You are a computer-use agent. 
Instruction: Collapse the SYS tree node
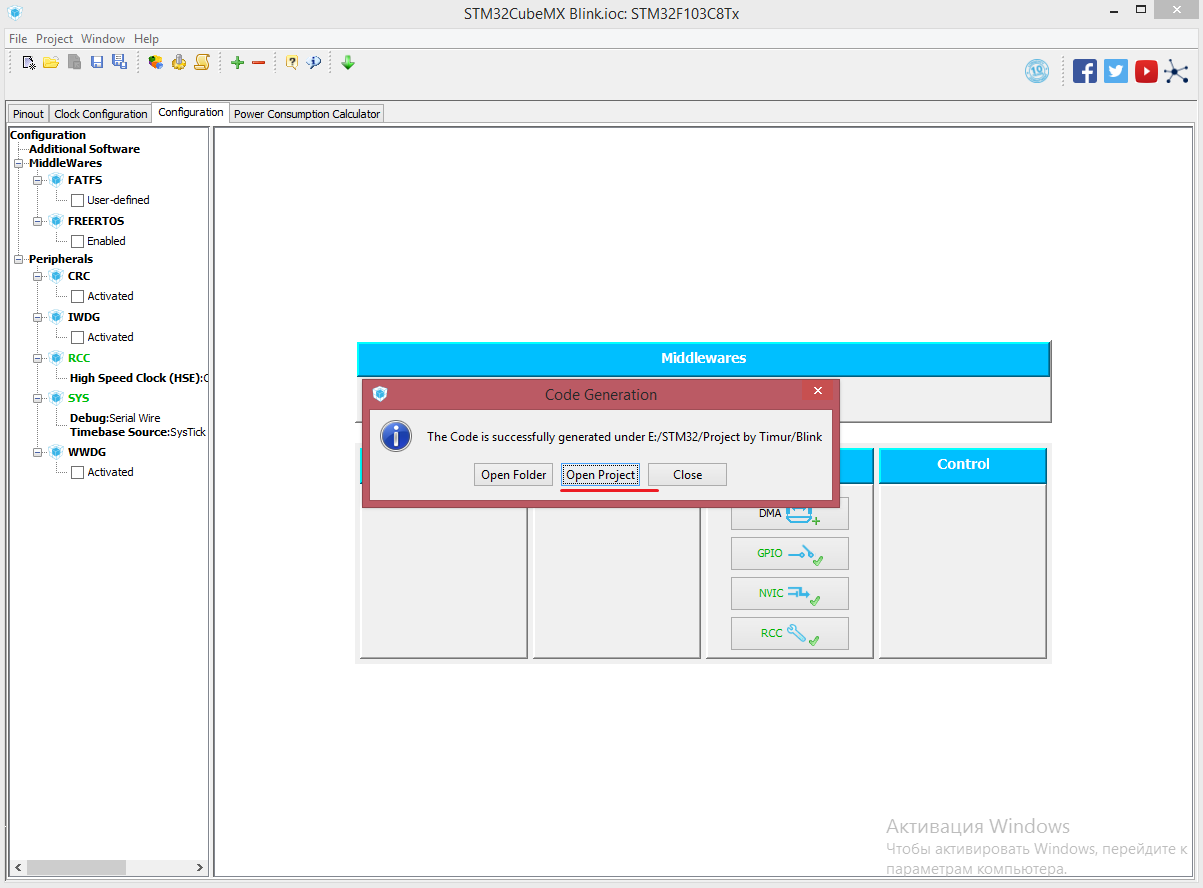38,398
